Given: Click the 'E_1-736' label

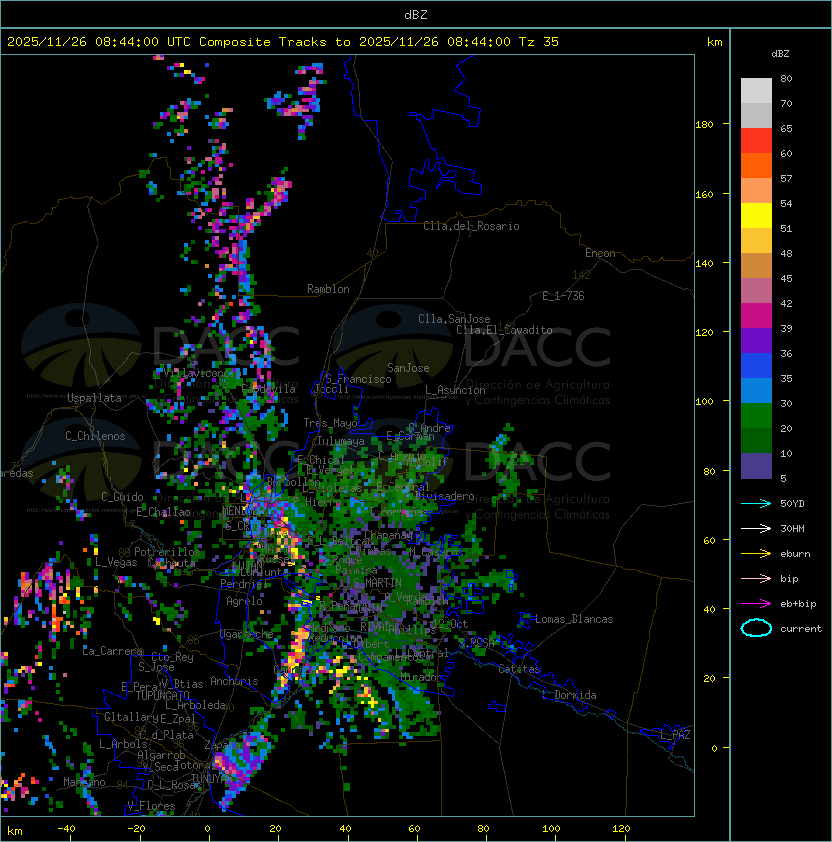Looking at the screenshot, I should [x=563, y=296].
